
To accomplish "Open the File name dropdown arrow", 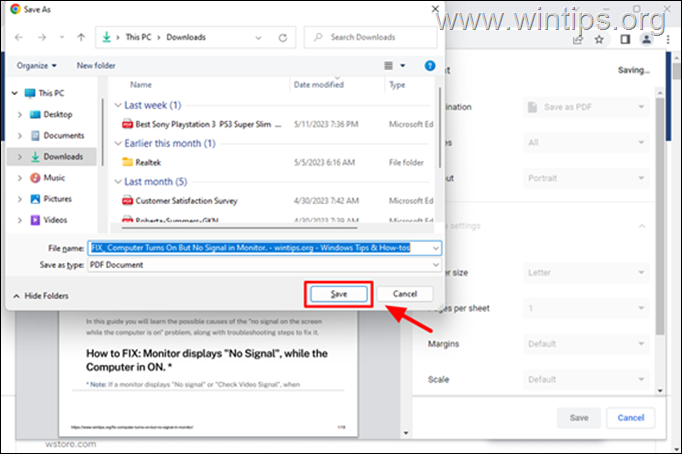I will (x=436, y=248).
